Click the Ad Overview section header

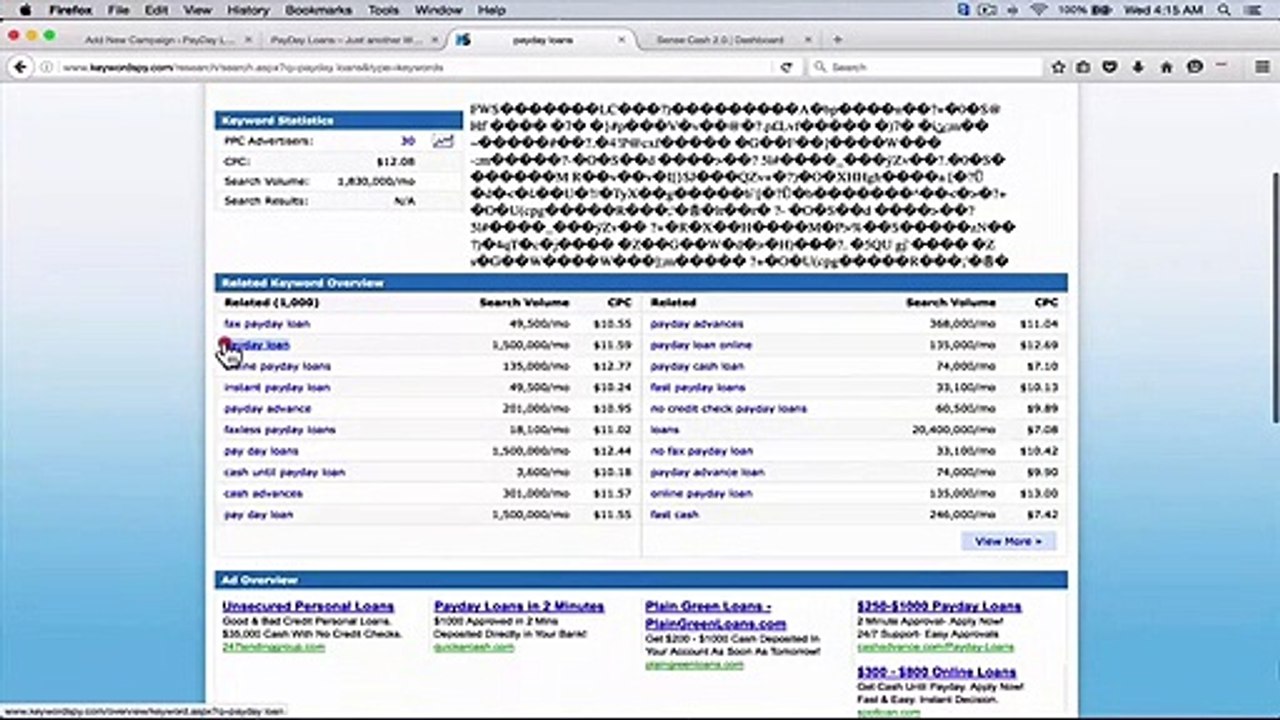641,580
